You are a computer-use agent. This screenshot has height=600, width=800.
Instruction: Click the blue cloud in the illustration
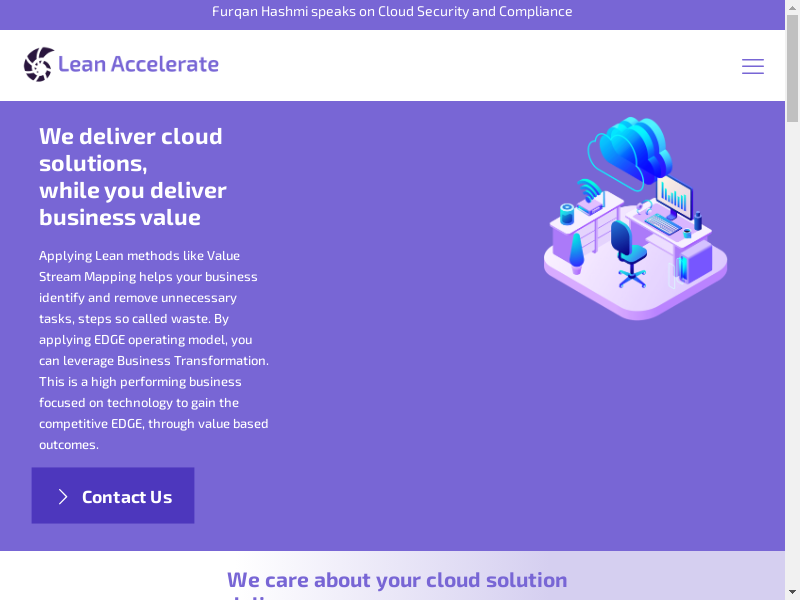pyautogui.click(x=635, y=148)
